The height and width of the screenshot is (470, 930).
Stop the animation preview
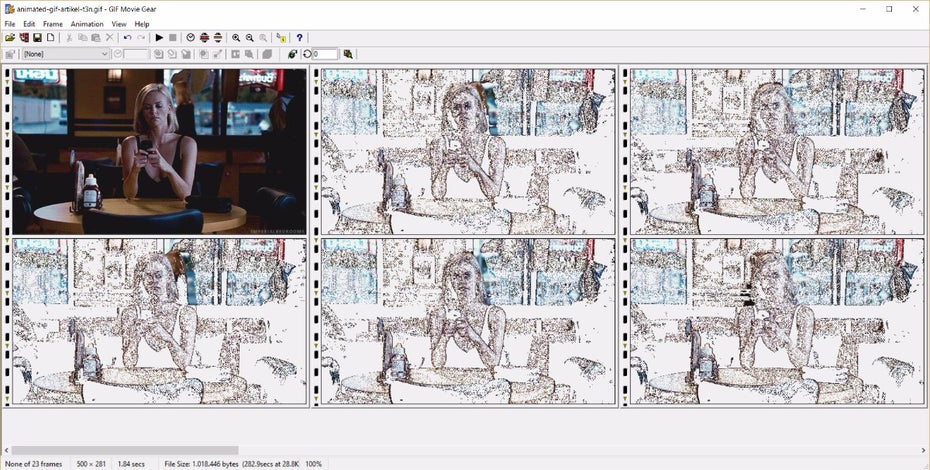point(173,37)
